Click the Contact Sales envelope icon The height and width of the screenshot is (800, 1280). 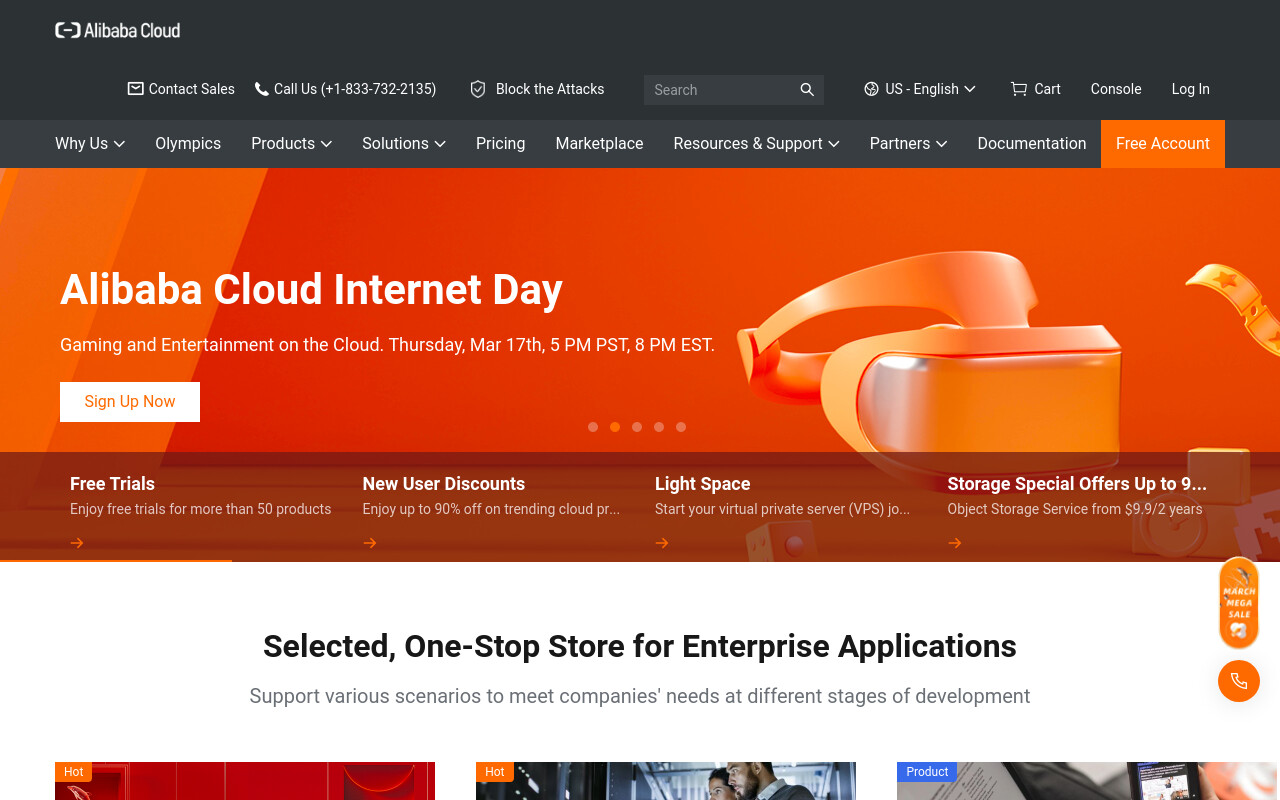[135, 89]
